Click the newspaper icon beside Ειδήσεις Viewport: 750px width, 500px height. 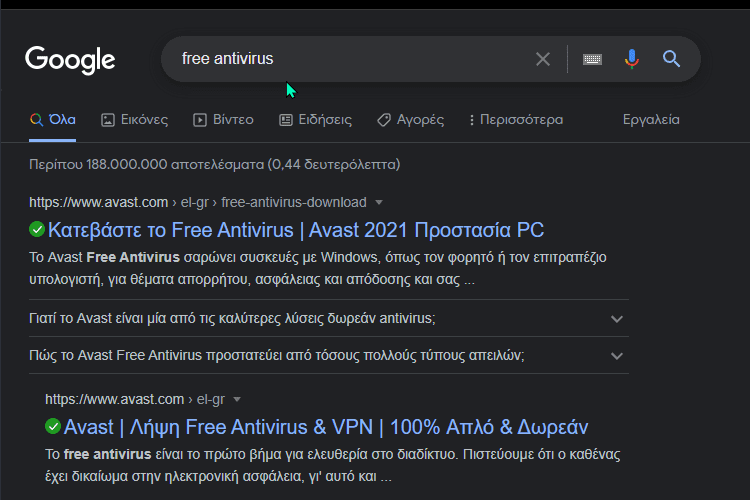286,120
